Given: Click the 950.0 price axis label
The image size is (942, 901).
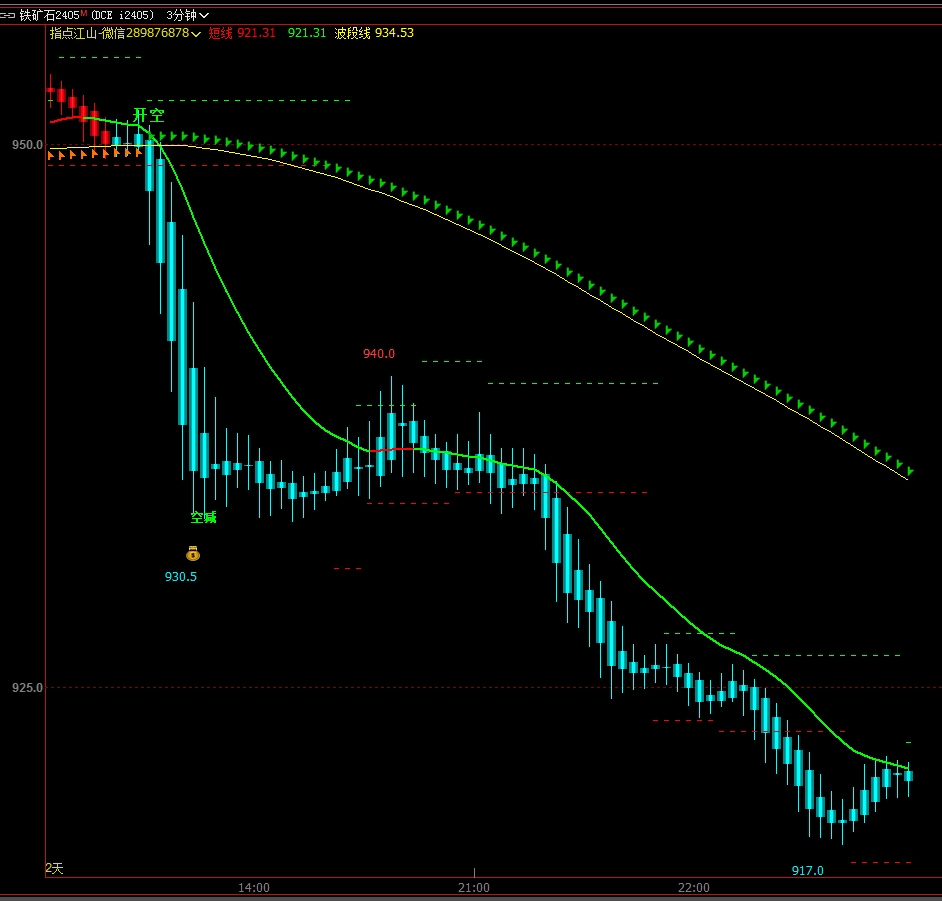Looking at the screenshot, I should [27, 145].
